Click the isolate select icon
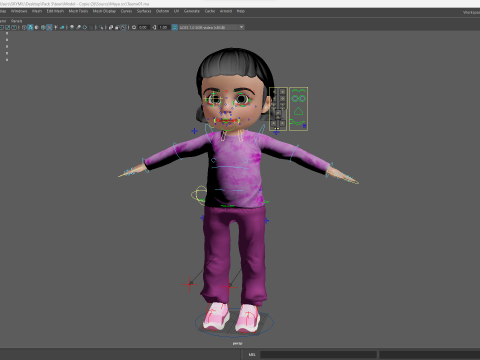The height and width of the screenshot is (360, 480). [101, 27]
